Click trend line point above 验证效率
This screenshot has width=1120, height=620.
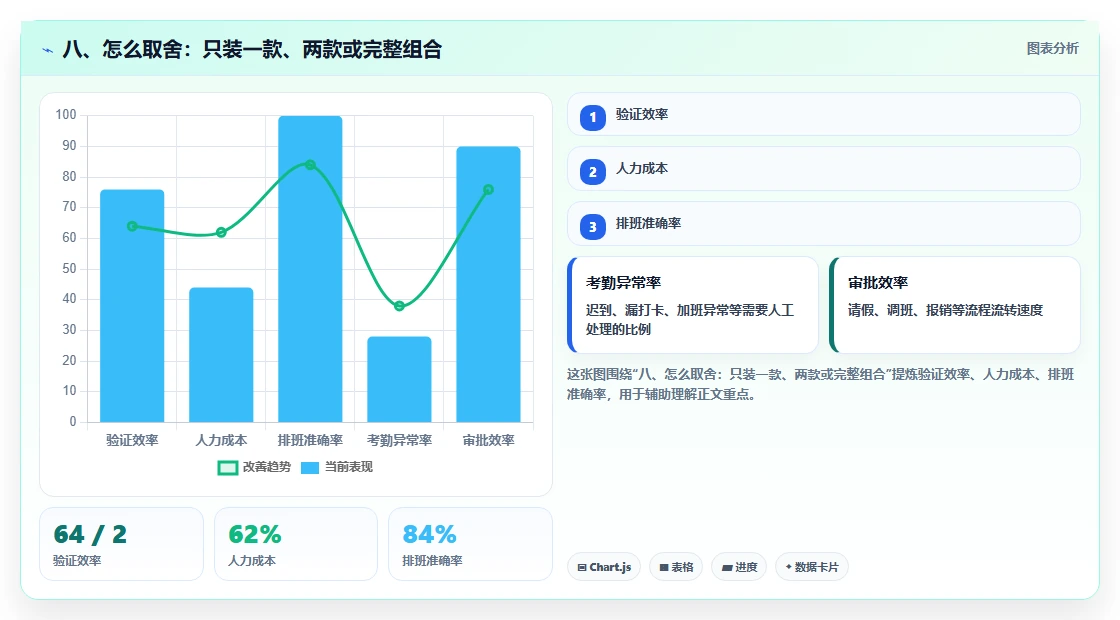click(x=132, y=226)
